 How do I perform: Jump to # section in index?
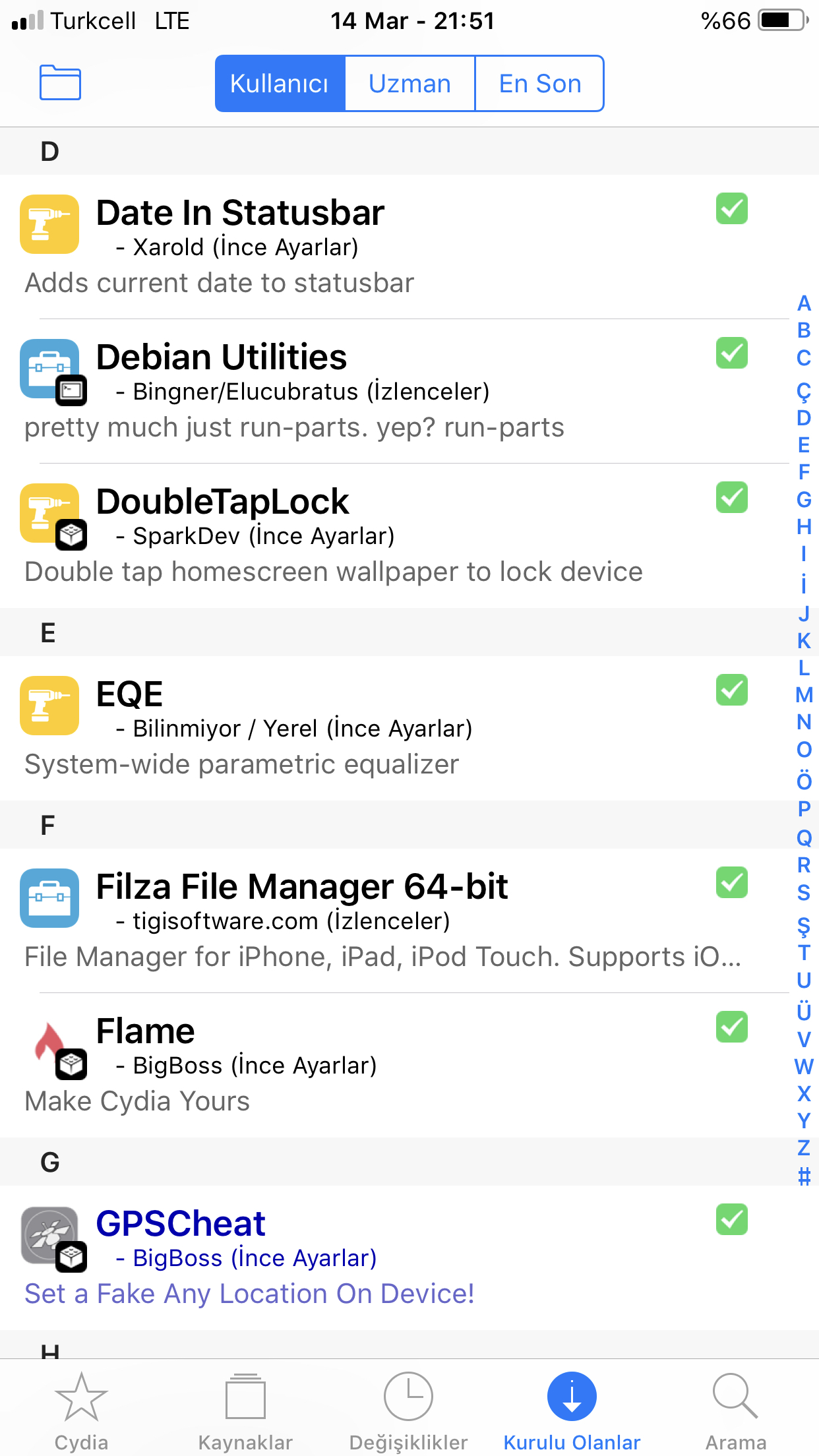(803, 1176)
